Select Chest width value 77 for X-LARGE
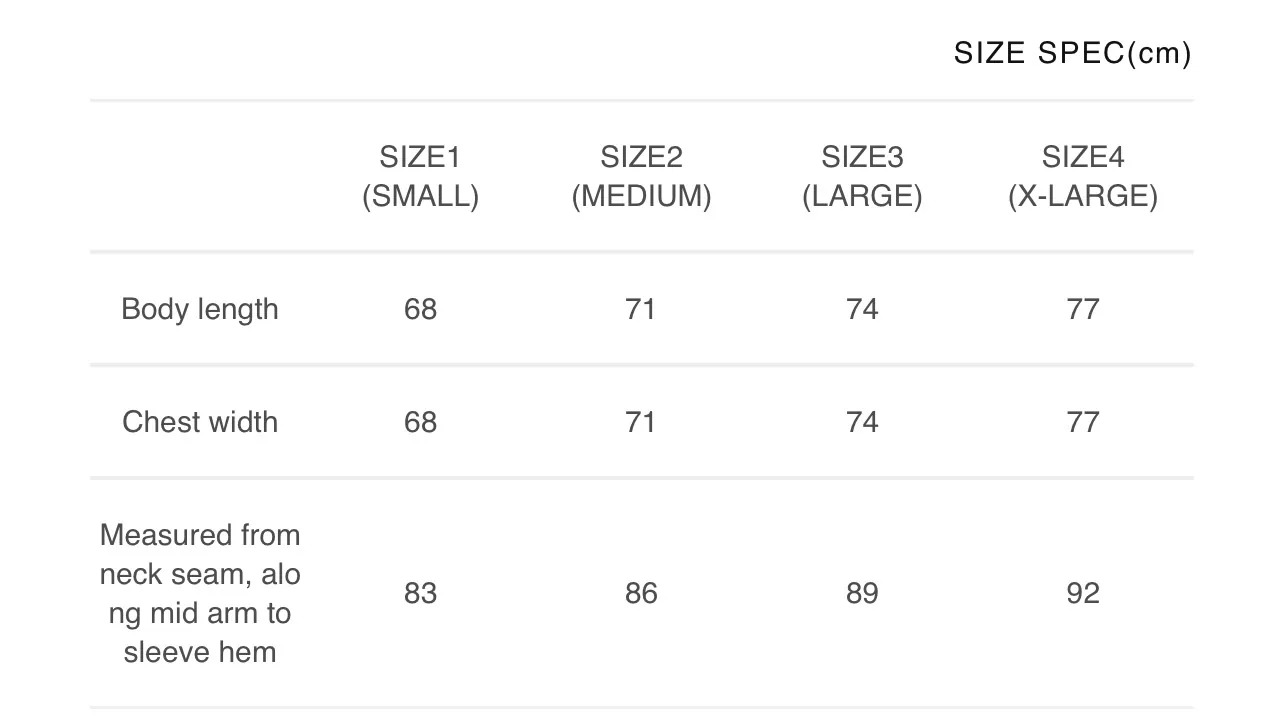 tap(1083, 422)
